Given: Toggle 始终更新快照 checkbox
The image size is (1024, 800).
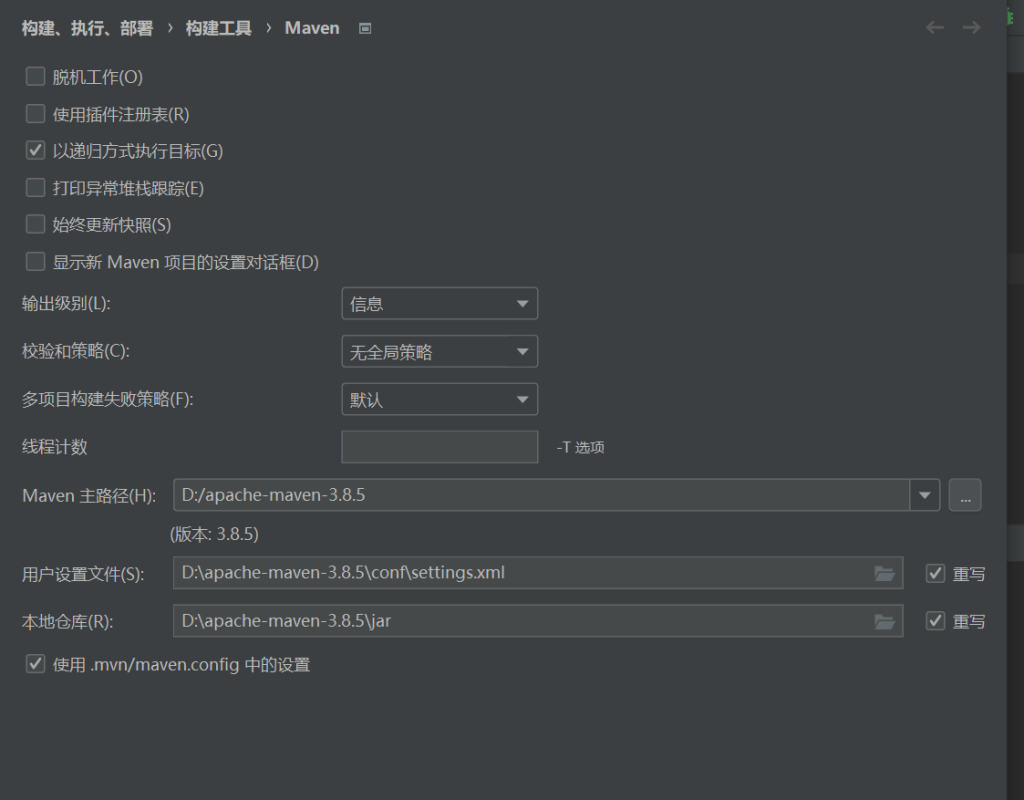Looking at the screenshot, I should pyautogui.click(x=36, y=225).
